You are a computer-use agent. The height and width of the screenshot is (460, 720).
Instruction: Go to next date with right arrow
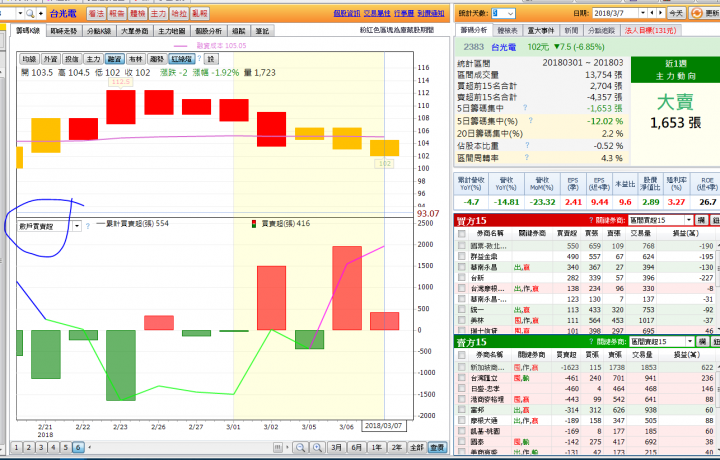point(660,13)
